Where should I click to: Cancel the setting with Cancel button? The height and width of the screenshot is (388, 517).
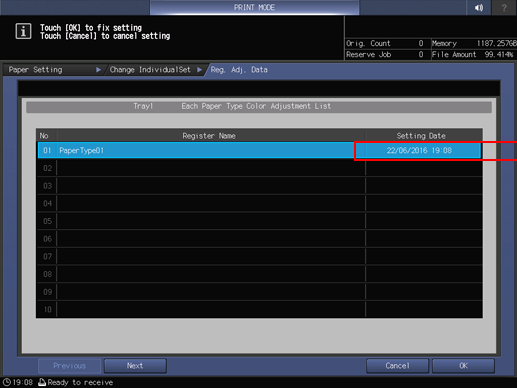397,366
